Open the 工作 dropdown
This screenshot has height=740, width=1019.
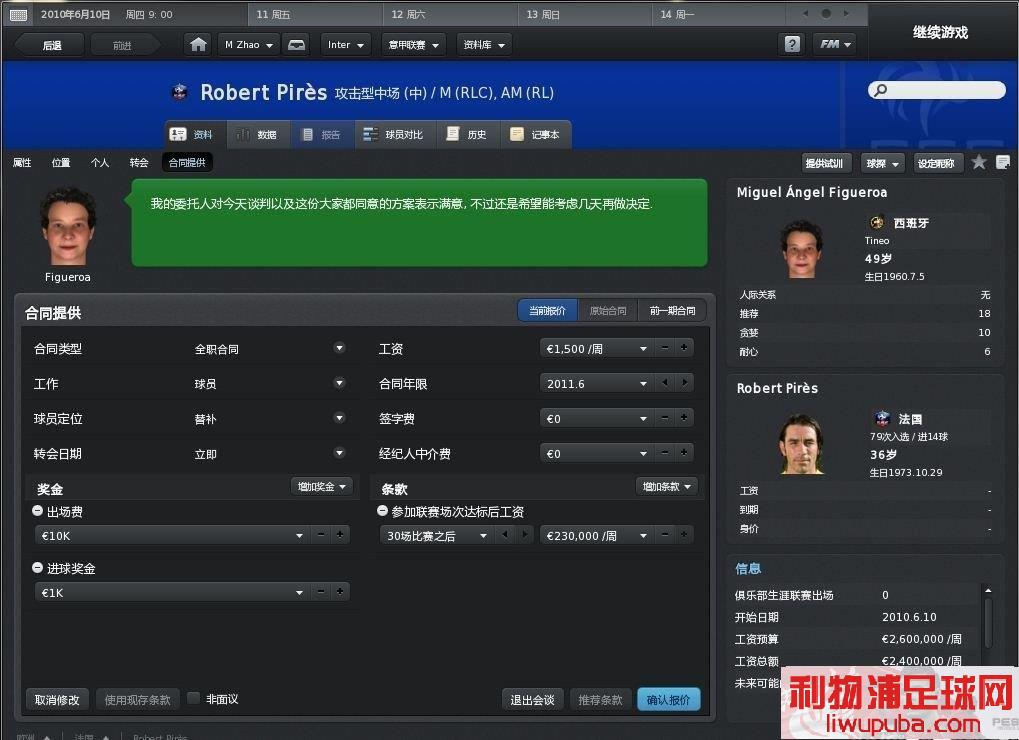click(339, 383)
